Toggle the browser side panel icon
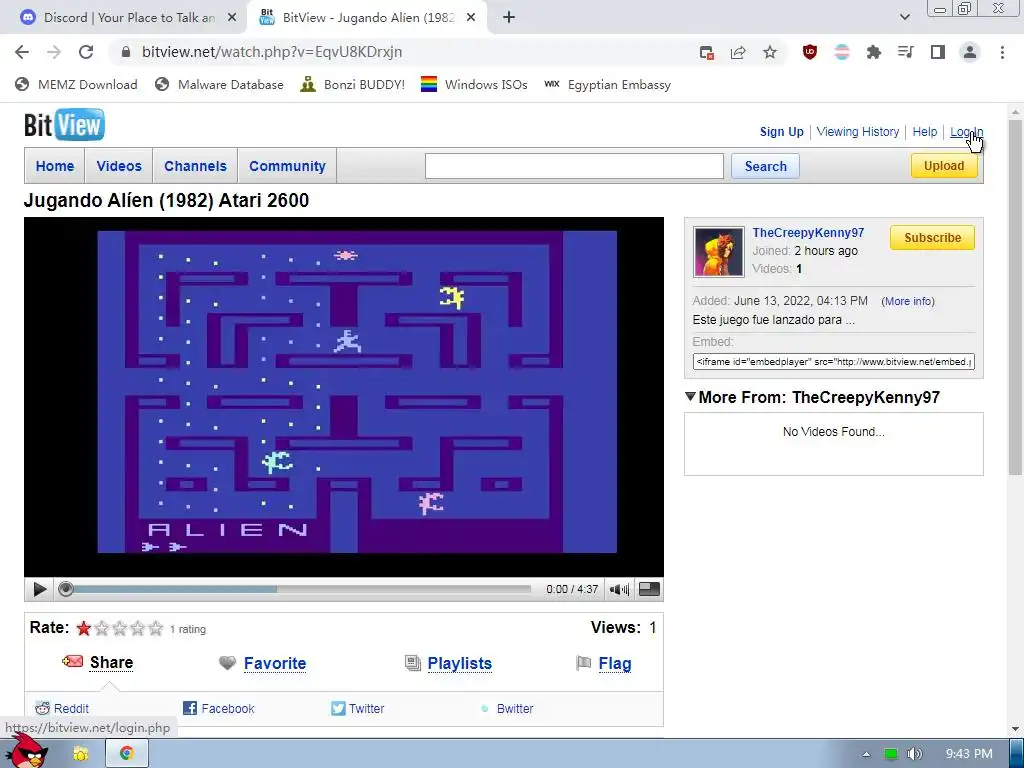This screenshot has height=768, width=1024. point(938,52)
